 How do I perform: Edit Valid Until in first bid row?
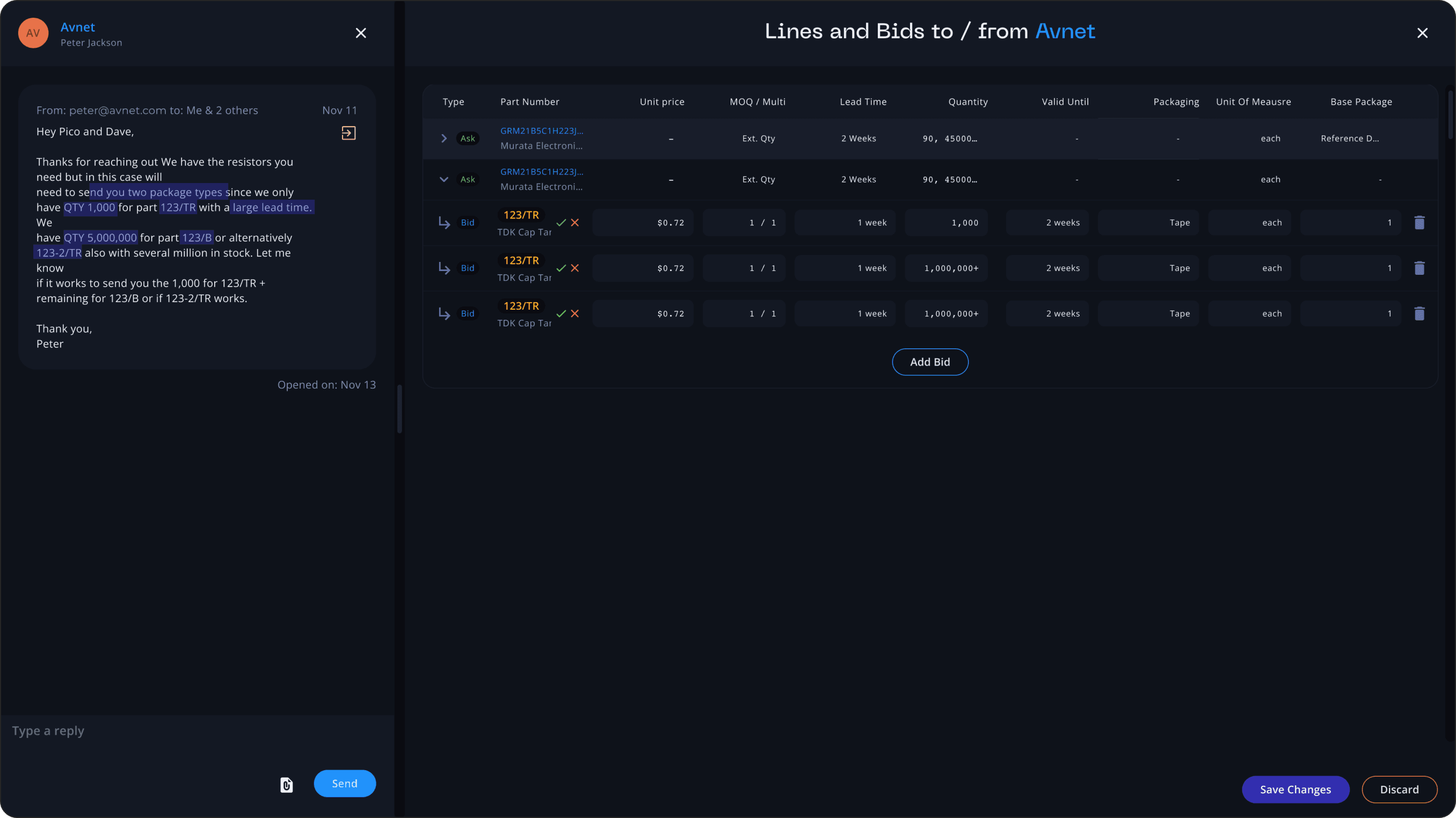coord(1047,223)
